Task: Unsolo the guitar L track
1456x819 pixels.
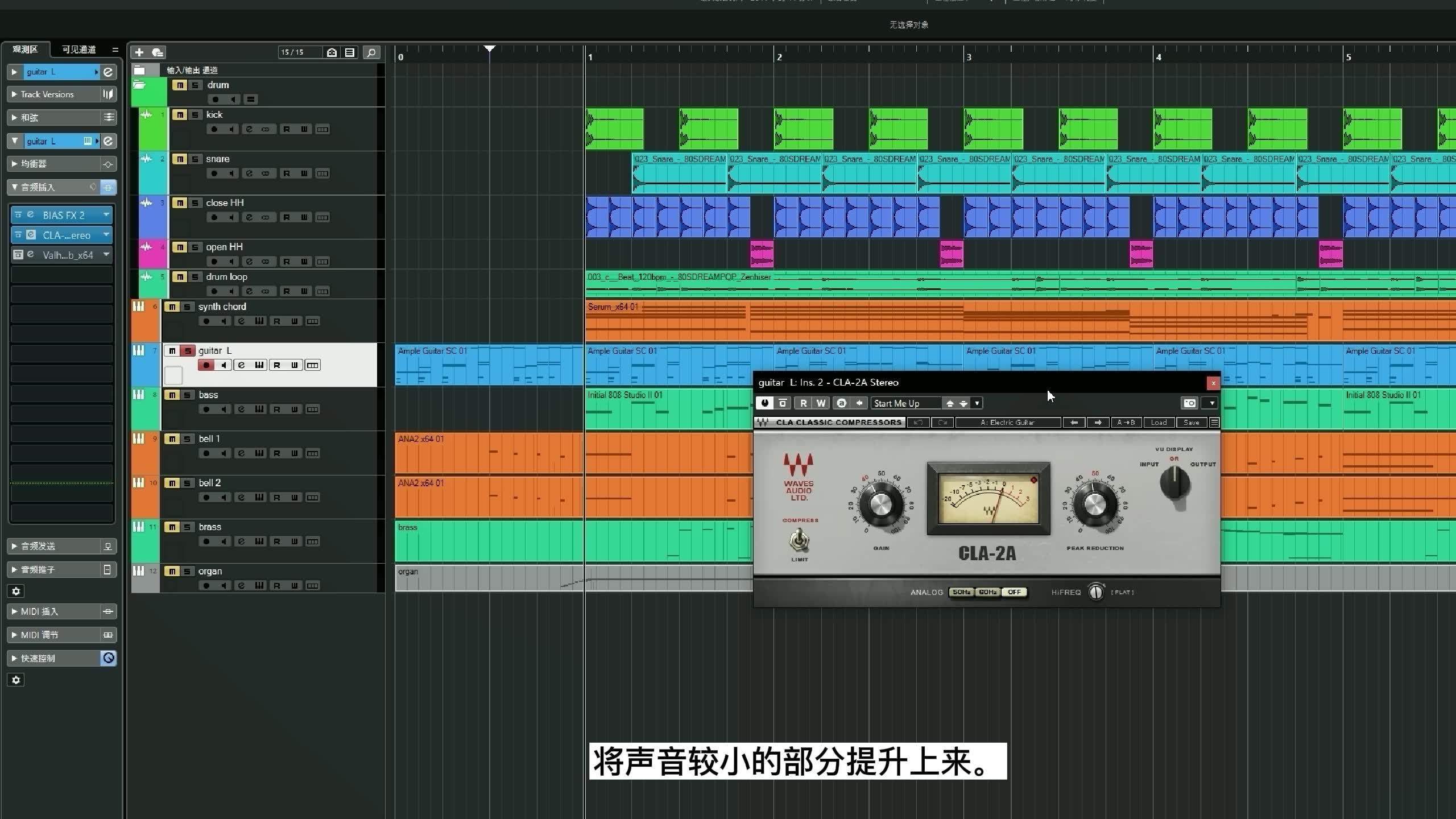Action: (x=188, y=351)
